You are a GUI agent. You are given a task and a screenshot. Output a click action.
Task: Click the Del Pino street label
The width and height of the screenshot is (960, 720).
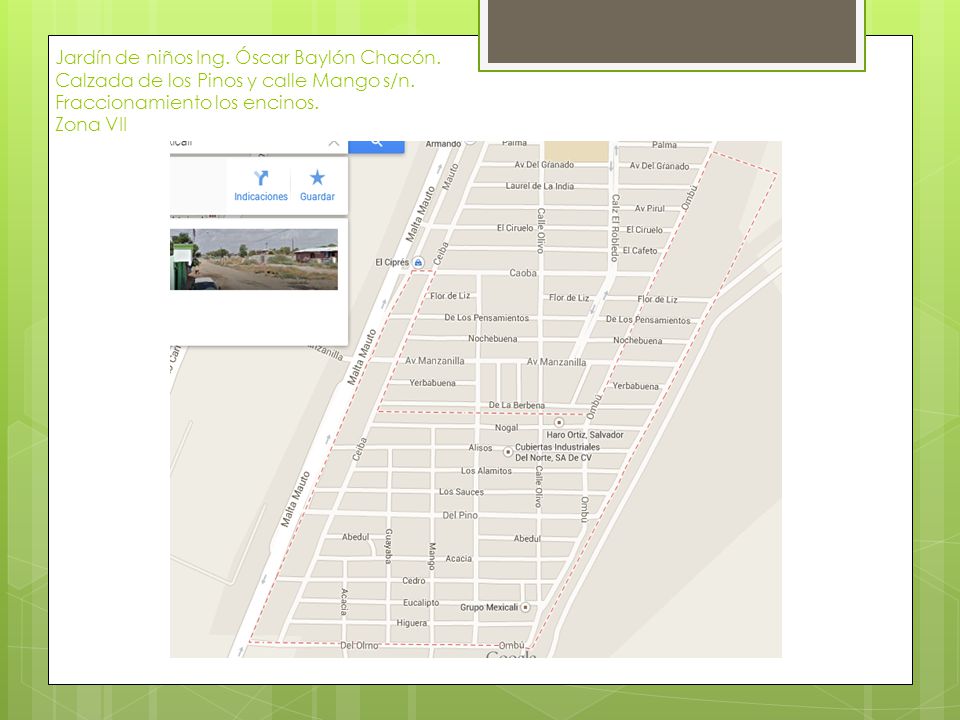coord(460,516)
